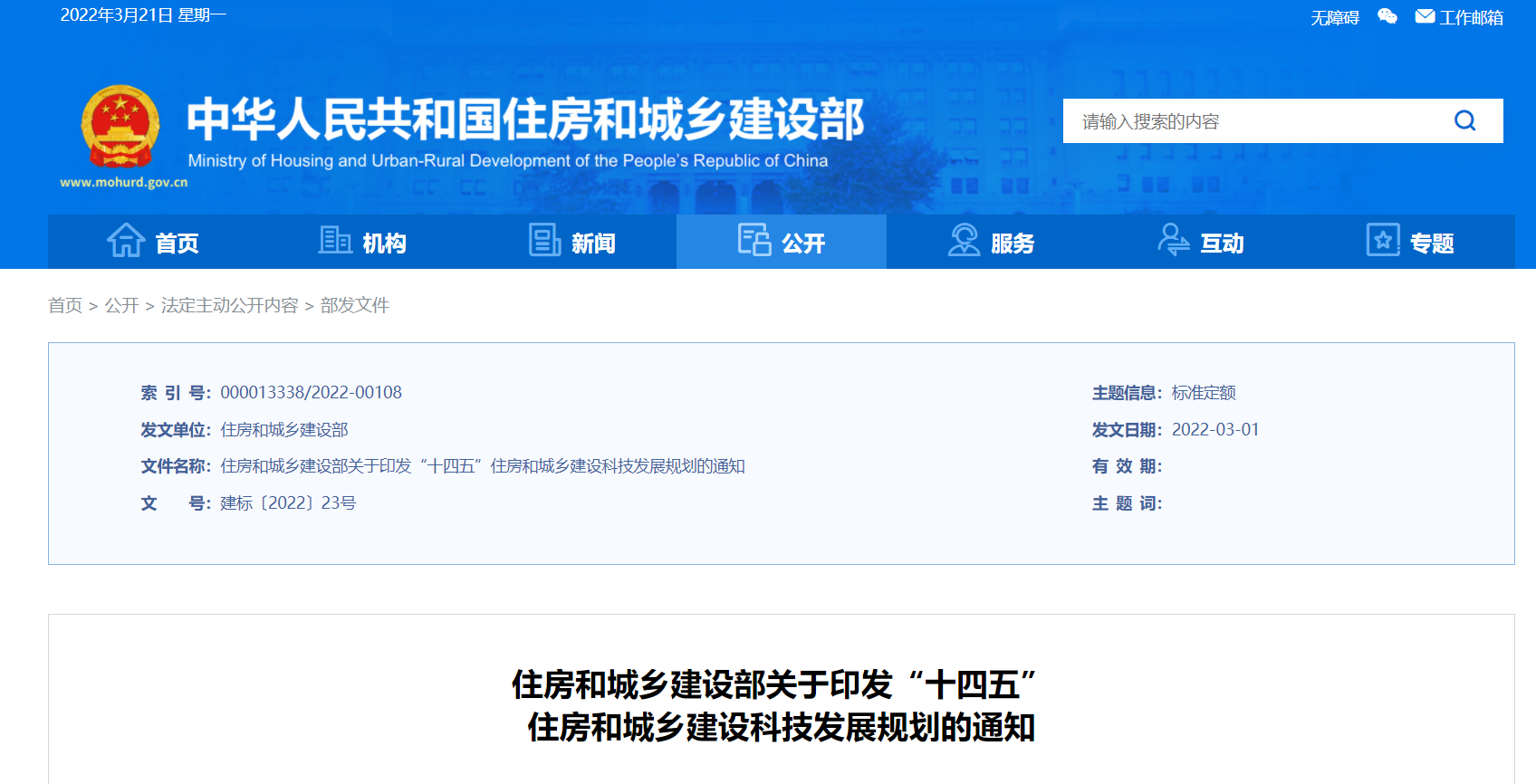Click the 首页 breadcrumb link

click(x=65, y=305)
